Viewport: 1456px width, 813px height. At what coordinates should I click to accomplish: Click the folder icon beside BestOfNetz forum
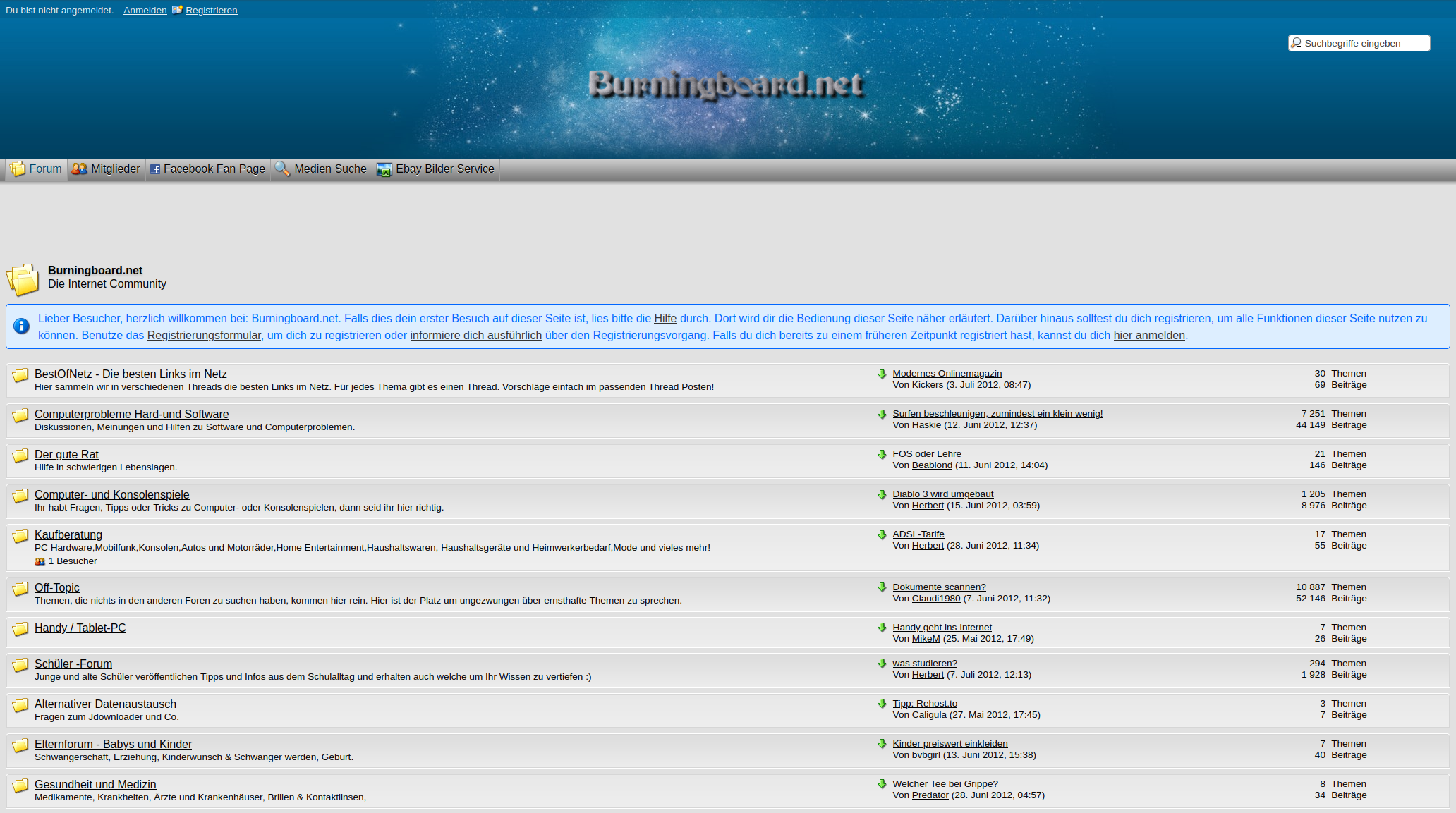coord(20,375)
